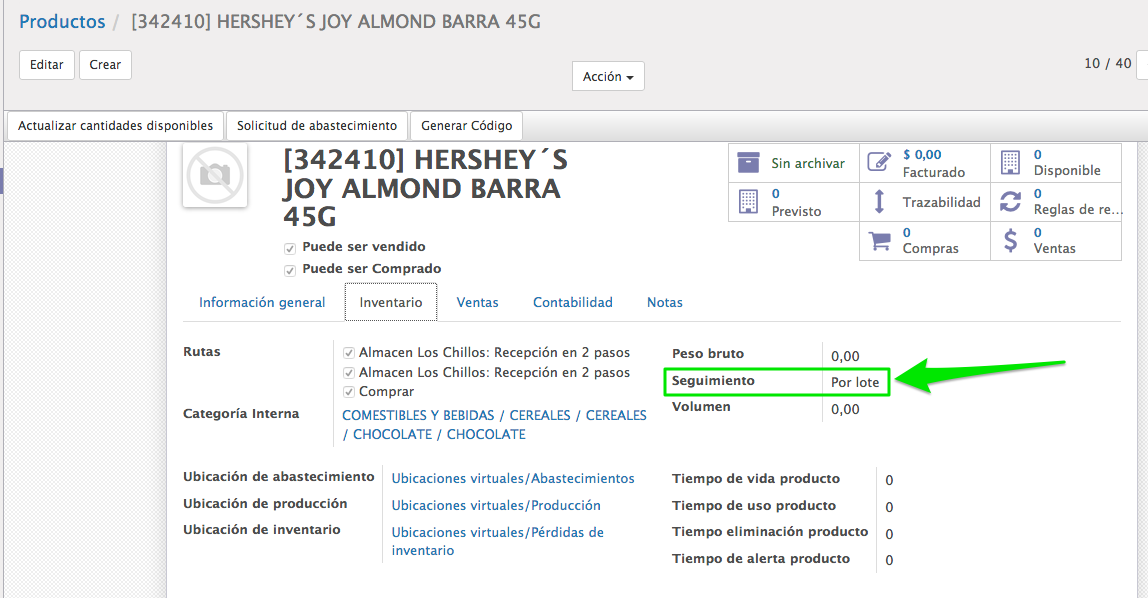This screenshot has width=1148, height=598.
Task: Open Ubicaciones virtuales/Producción link
Action: (x=496, y=505)
